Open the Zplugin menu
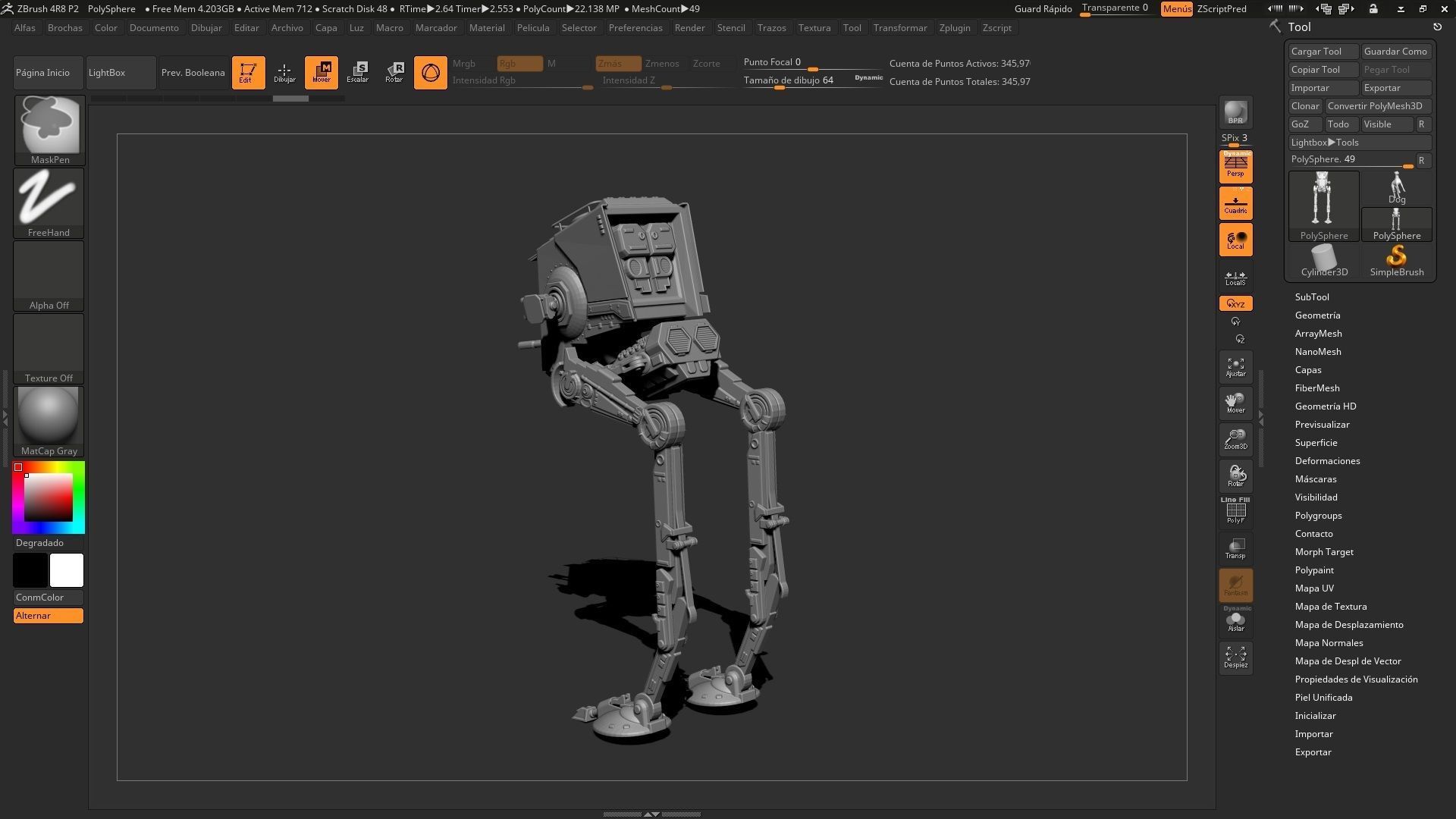The height and width of the screenshot is (819, 1456). point(955,28)
